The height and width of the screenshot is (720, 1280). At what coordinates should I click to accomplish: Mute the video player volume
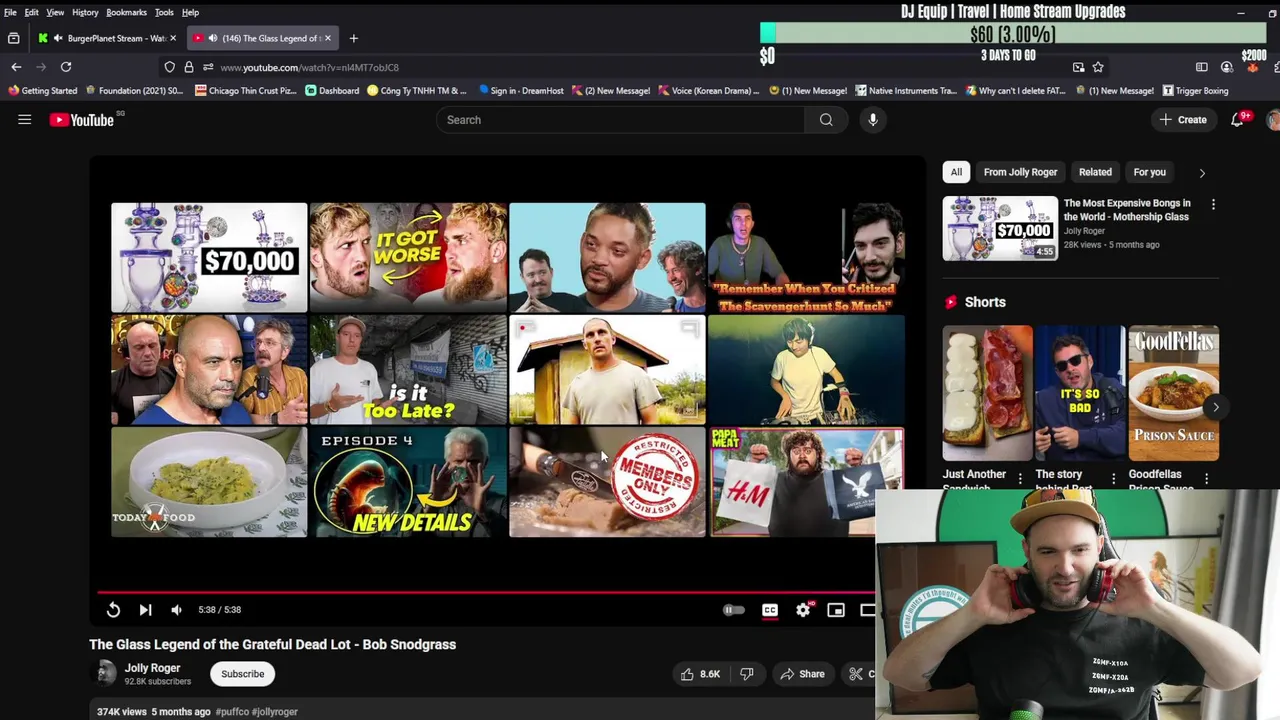coord(176,610)
